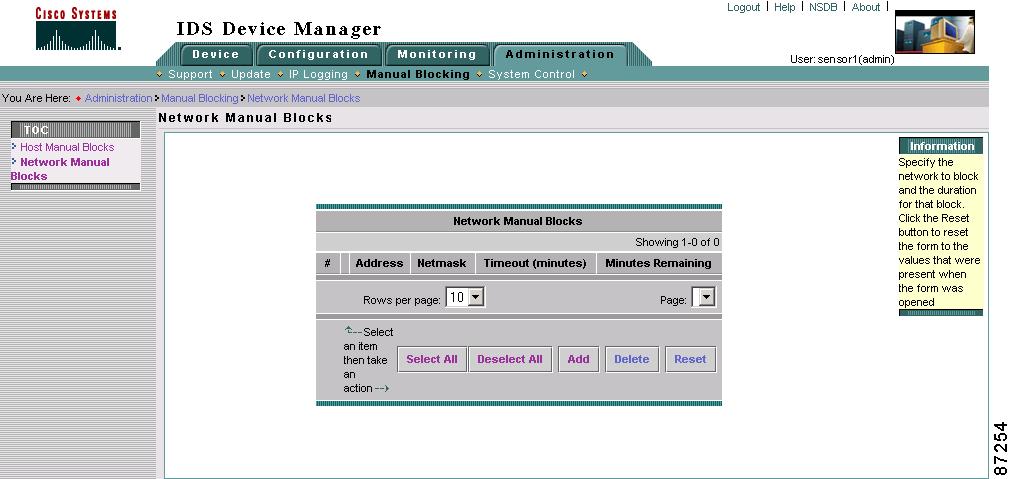The image size is (1011, 479).
Task: Select the Administration tab
Action: [560, 55]
